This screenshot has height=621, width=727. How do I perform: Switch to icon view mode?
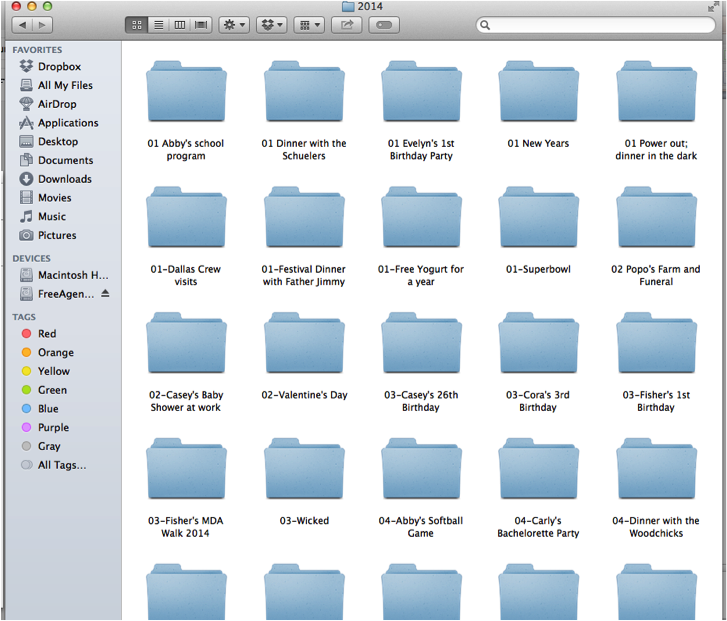pos(137,25)
